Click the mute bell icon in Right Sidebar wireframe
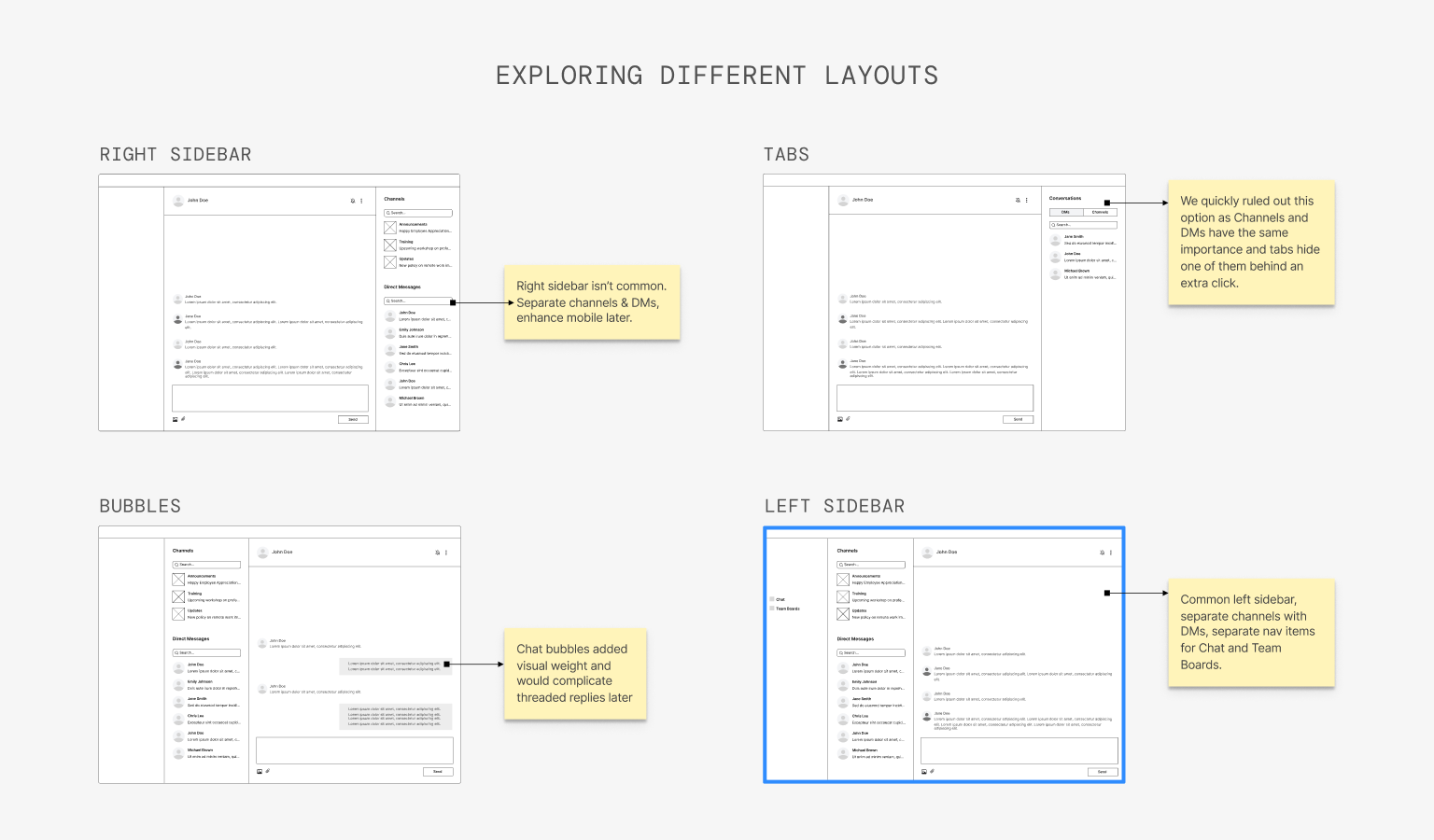 click(353, 201)
